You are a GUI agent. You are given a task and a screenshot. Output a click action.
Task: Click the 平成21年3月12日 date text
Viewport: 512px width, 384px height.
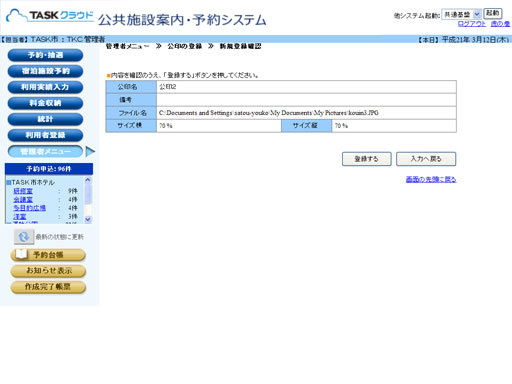click(475, 40)
